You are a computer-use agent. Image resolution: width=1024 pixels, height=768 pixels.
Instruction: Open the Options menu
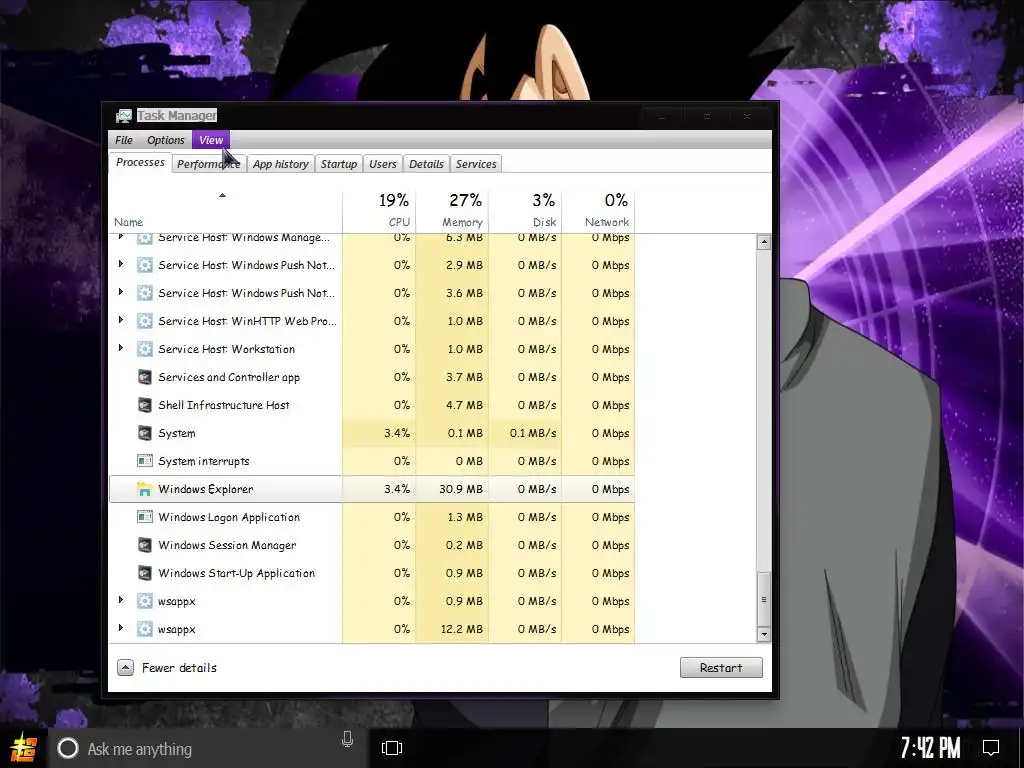click(165, 140)
